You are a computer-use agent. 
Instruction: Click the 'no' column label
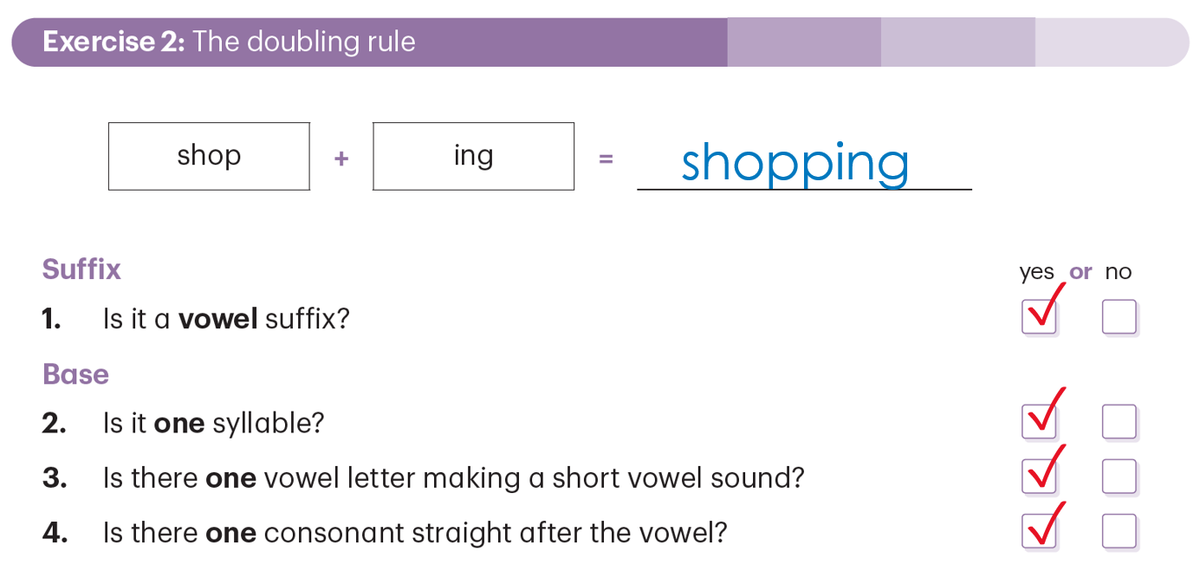click(x=1119, y=272)
